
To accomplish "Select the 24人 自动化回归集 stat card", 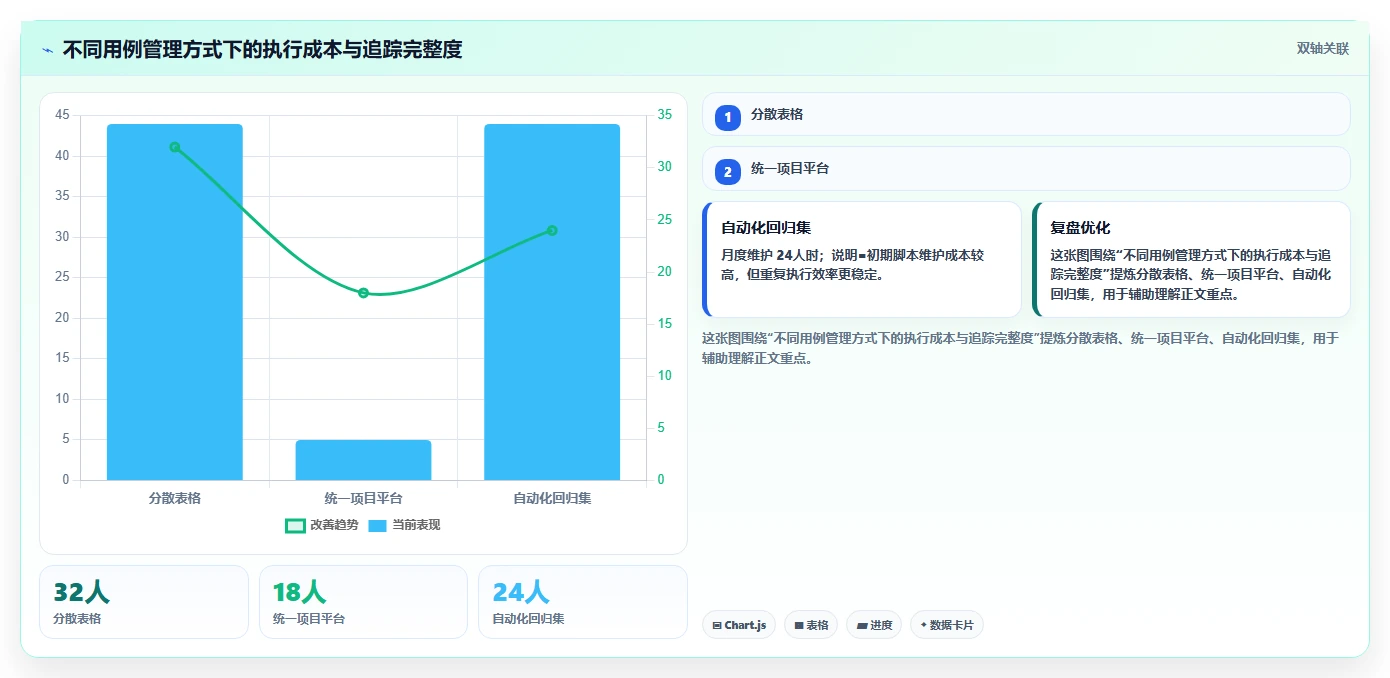I will tap(583, 602).
